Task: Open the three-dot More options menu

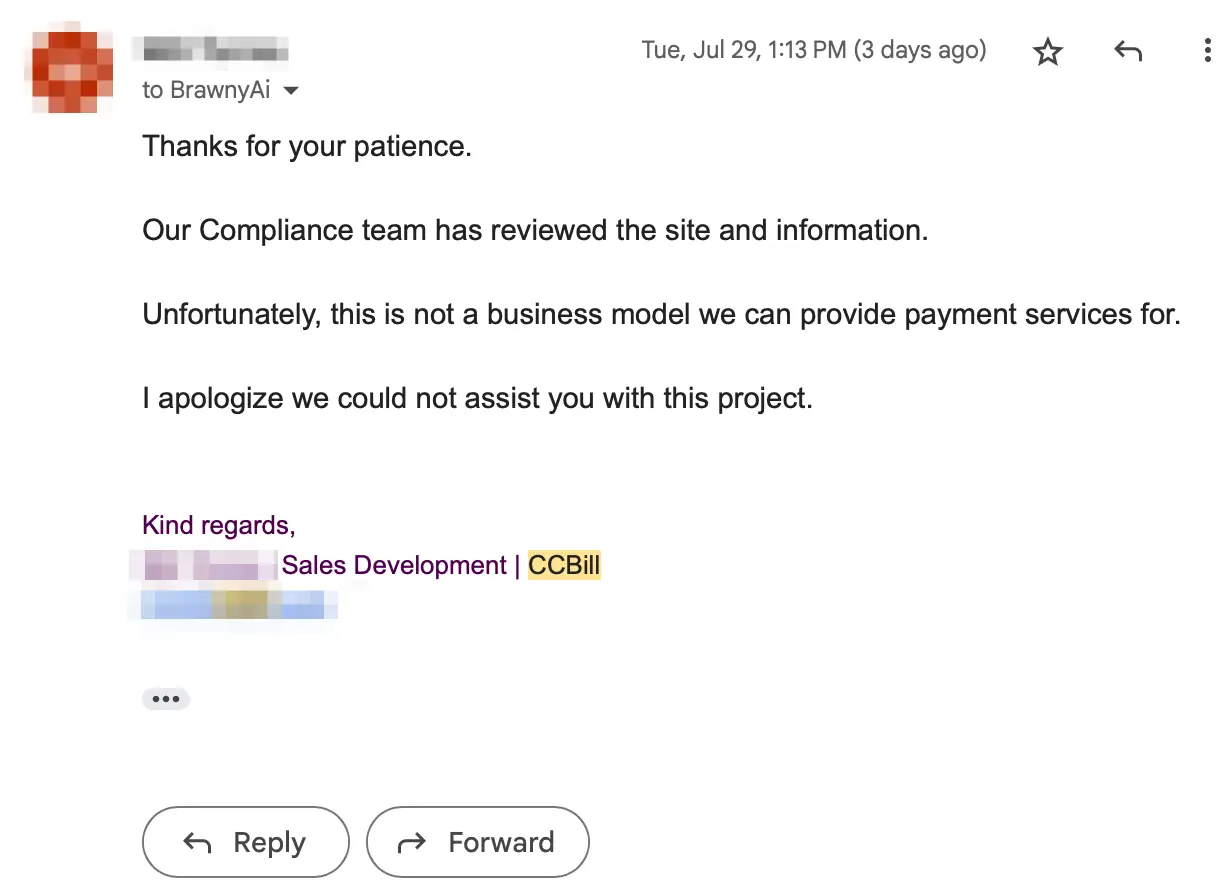Action: tap(1208, 51)
